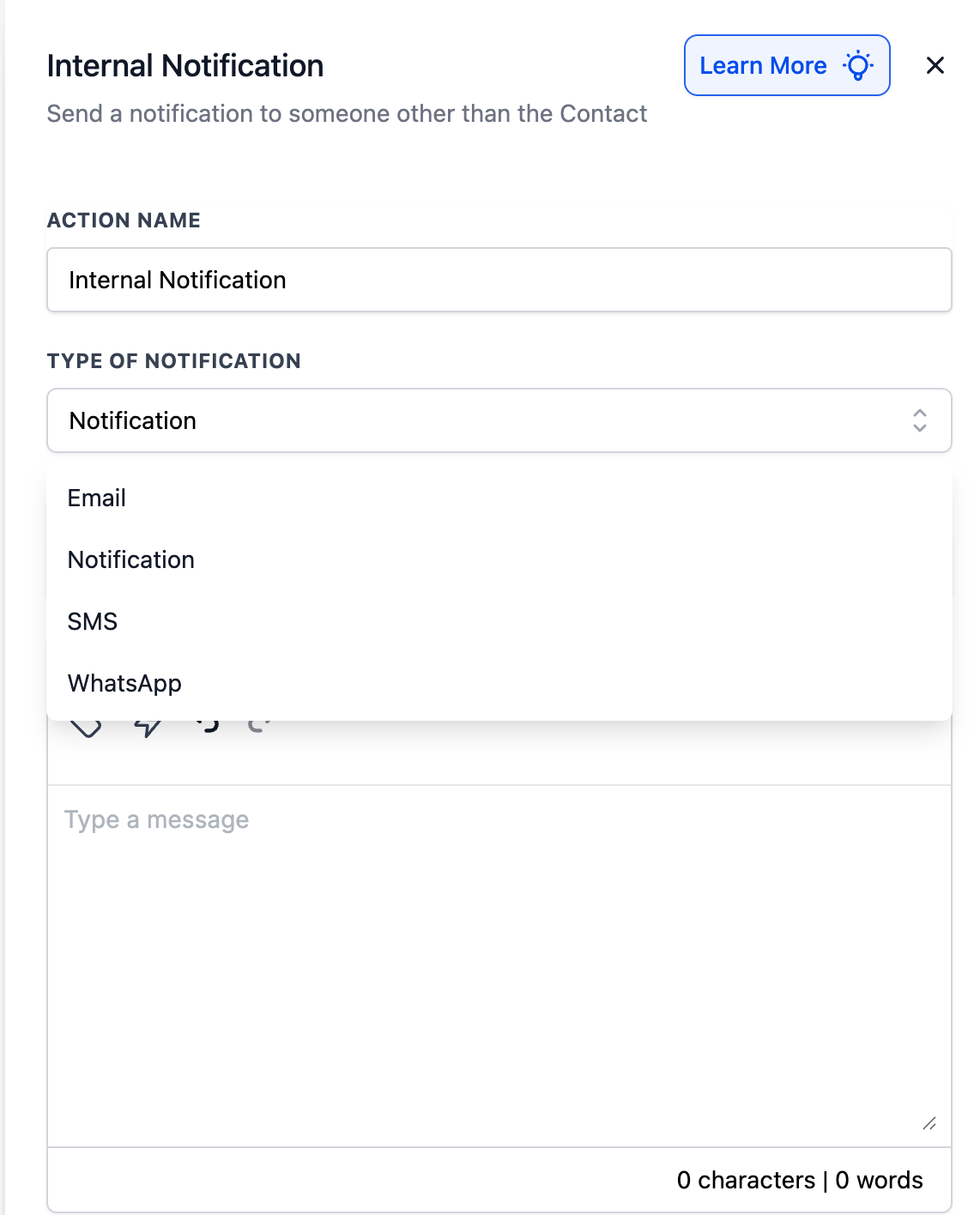Click the Internal Notification panel heading
980x1215 pixels.
pos(185,66)
